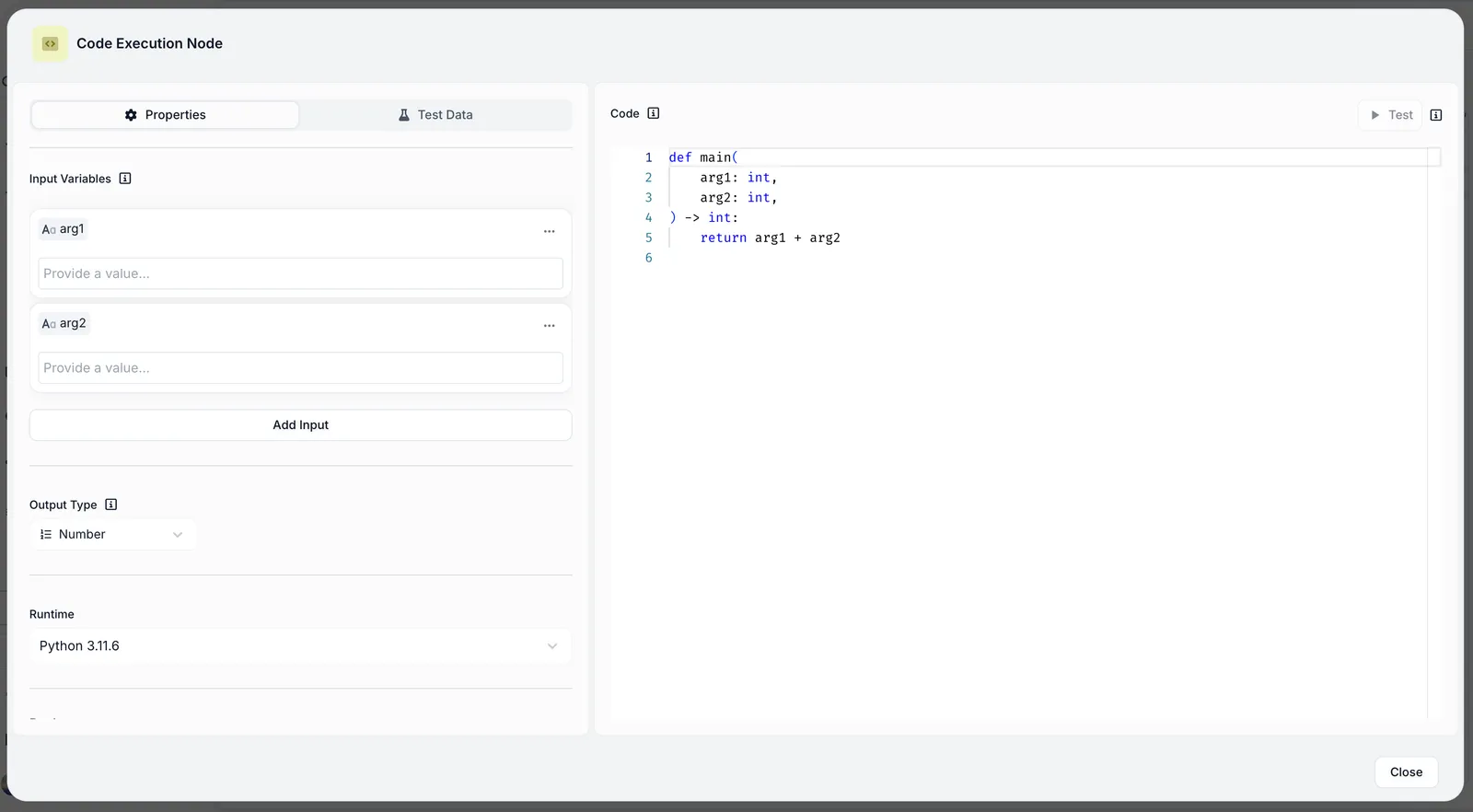Switch to the Properties tab
The image size is (1473, 812).
pos(165,115)
